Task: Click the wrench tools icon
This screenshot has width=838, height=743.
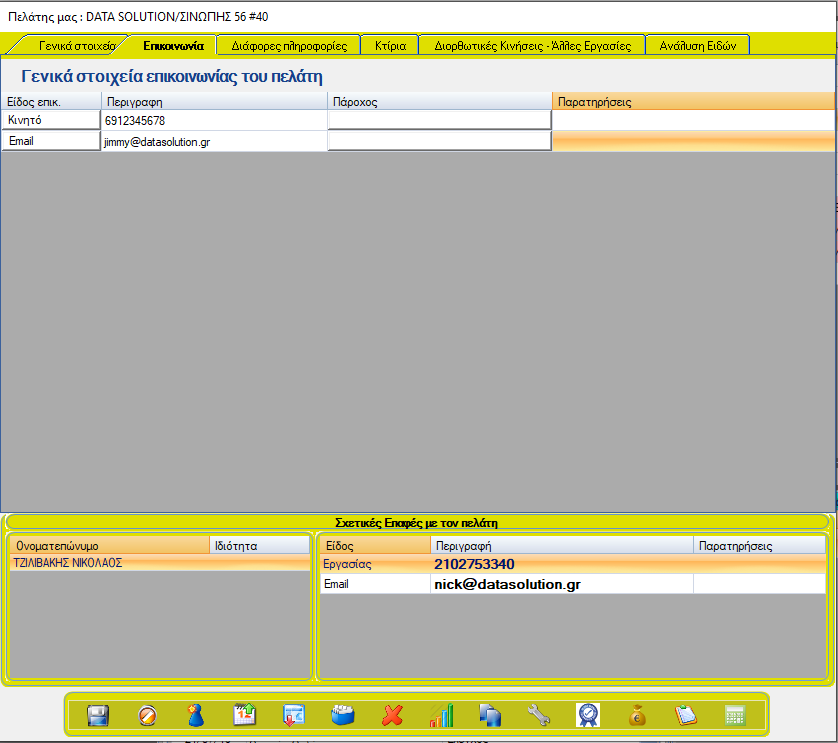Action: 538,716
